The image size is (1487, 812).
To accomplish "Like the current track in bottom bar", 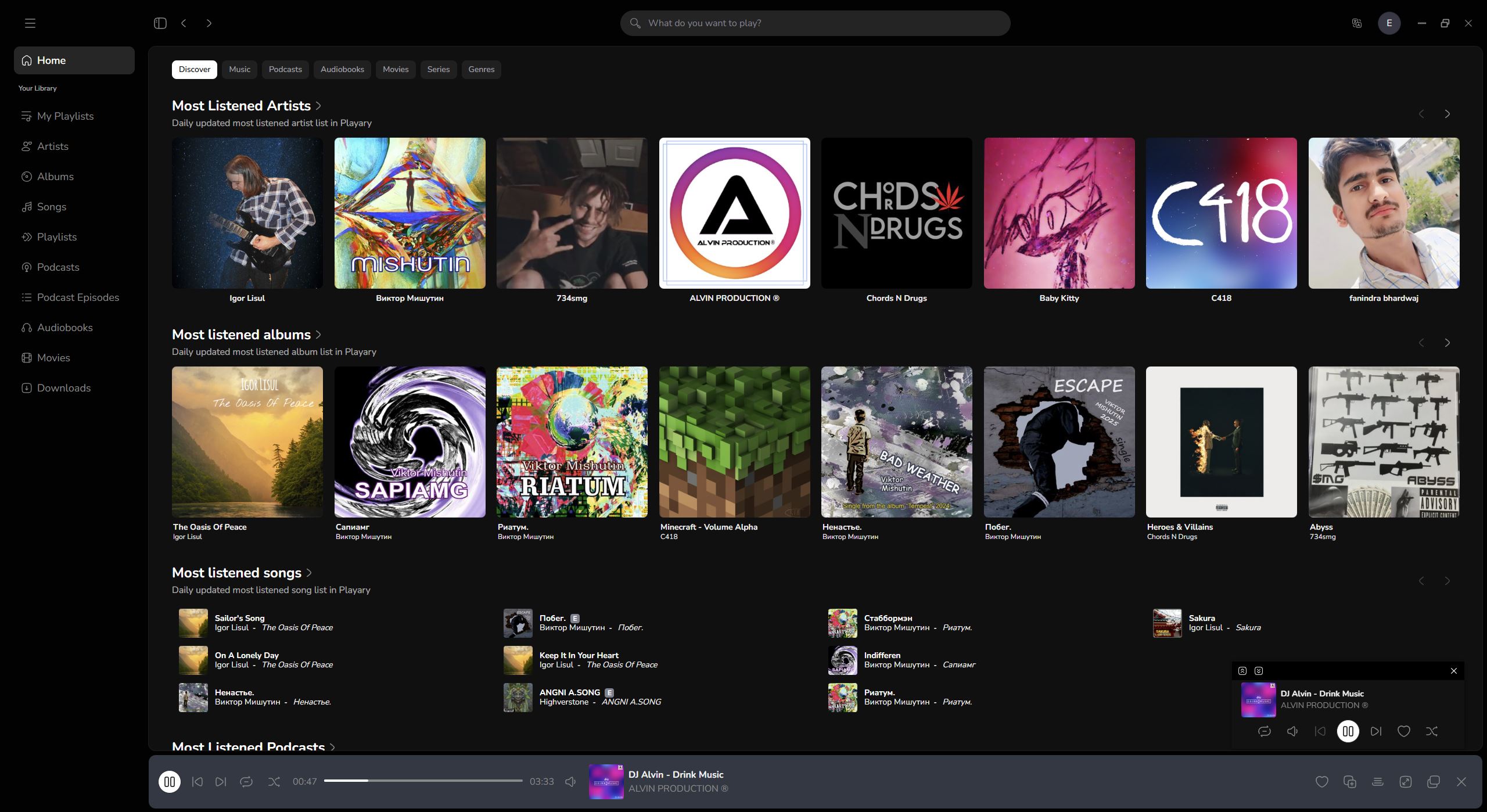I will pyautogui.click(x=1321, y=782).
